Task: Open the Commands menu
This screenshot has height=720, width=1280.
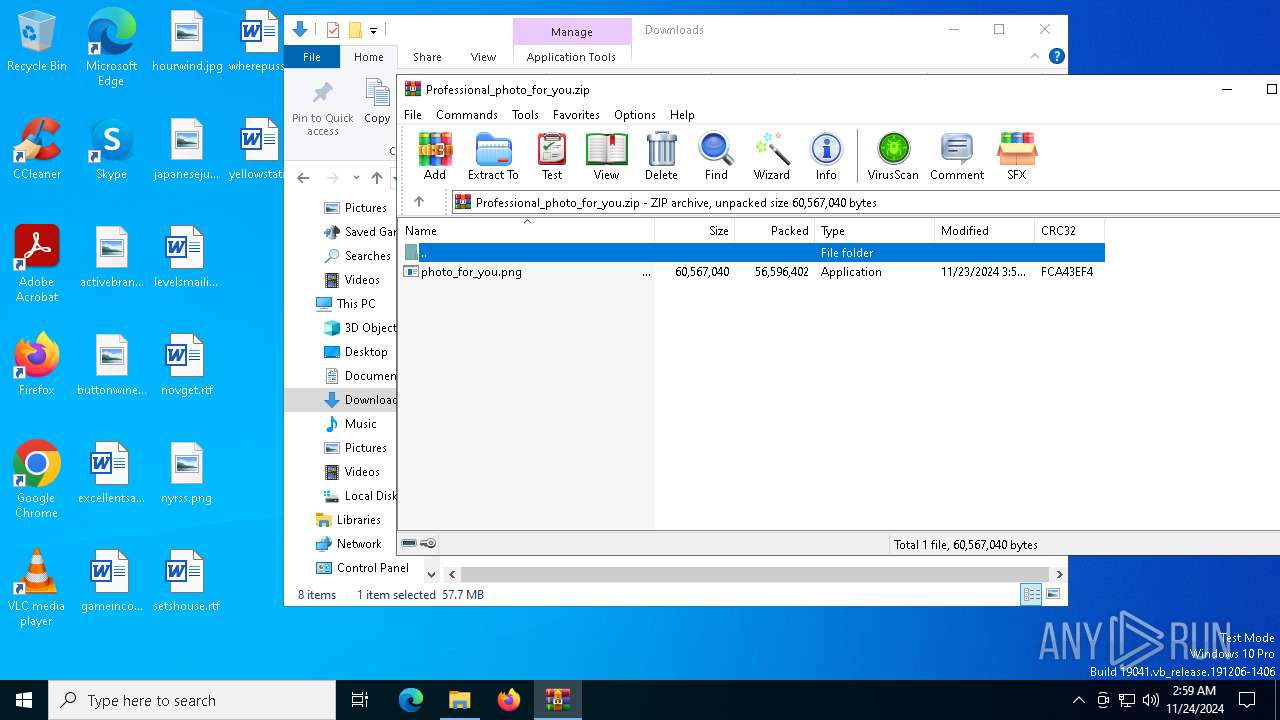Action: (x=467, y=115)
